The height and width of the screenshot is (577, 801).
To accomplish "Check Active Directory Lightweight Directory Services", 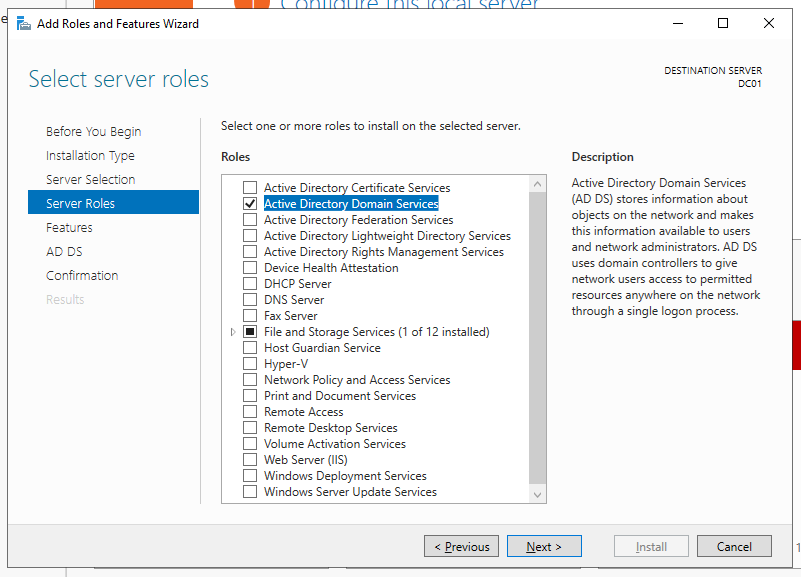I will pos(250,235).
